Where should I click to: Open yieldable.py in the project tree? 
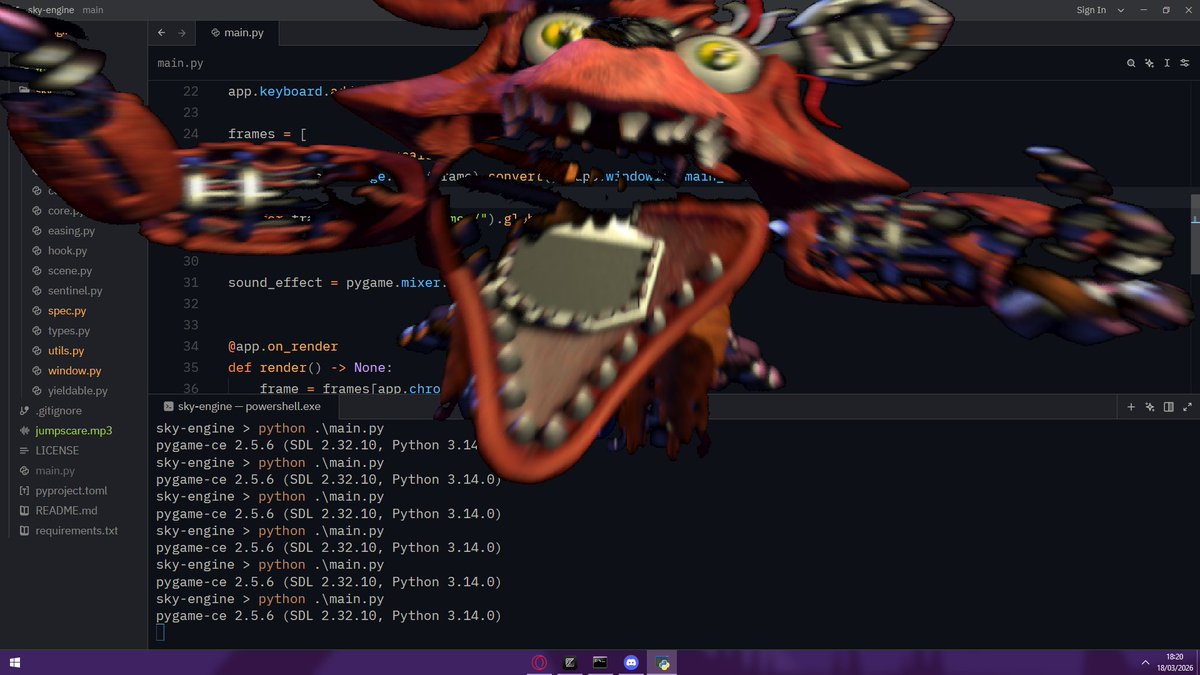coord(77,391)
